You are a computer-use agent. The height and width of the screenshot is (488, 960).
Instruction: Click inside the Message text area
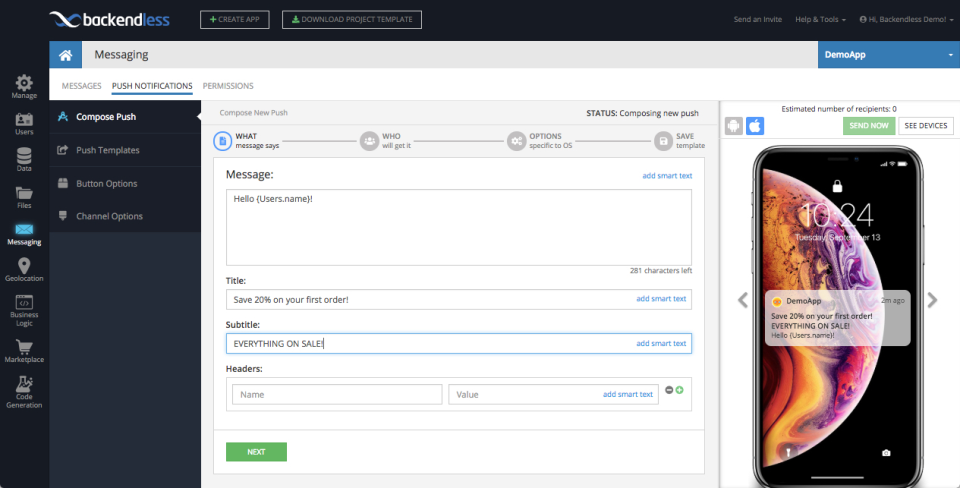[459, 227]
